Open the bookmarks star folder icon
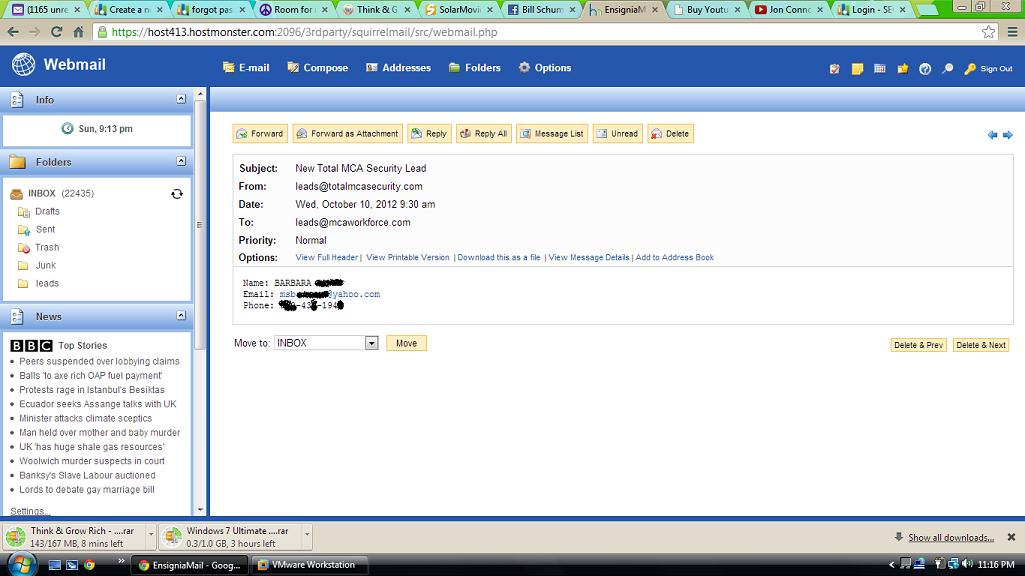This screenshot has height=576, width=1025. click(x=903, y=69)
